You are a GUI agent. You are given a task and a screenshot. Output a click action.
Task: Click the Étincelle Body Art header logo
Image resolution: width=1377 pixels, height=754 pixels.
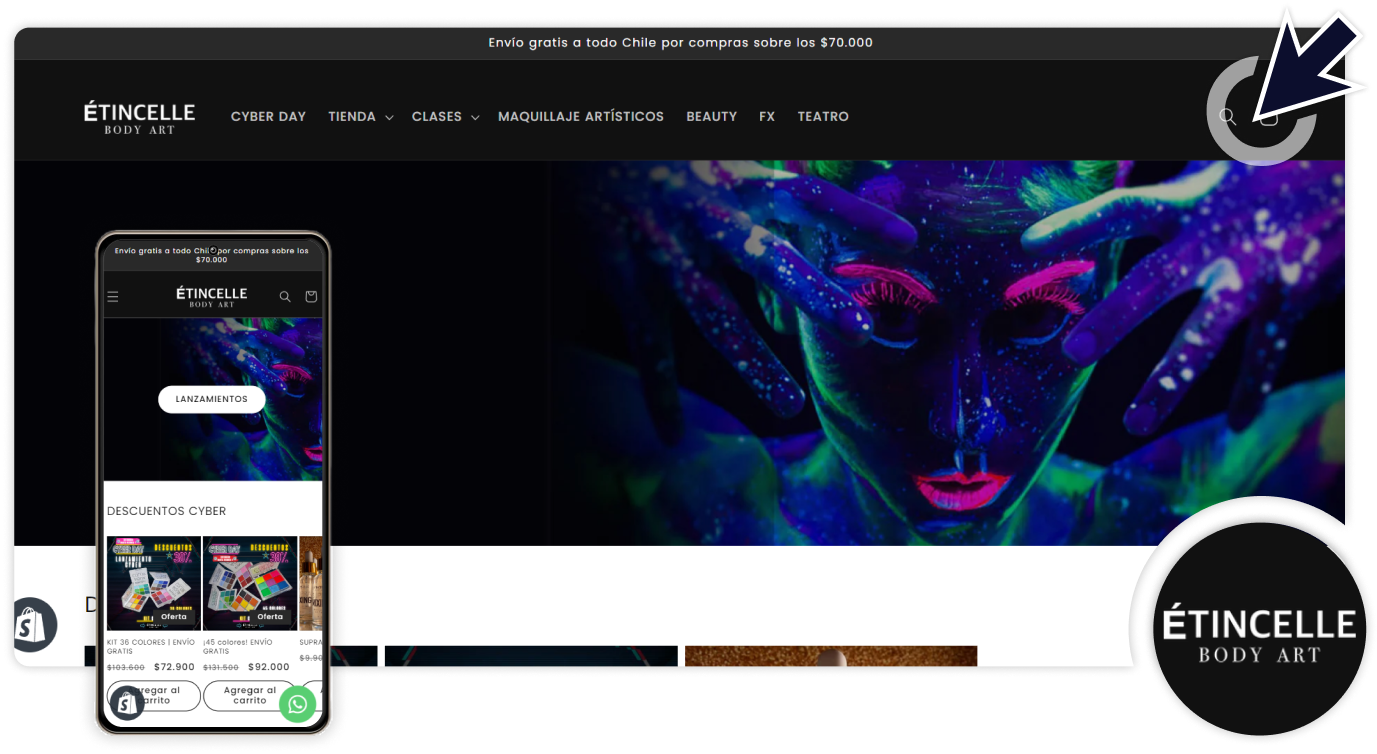tap(139, 117)
